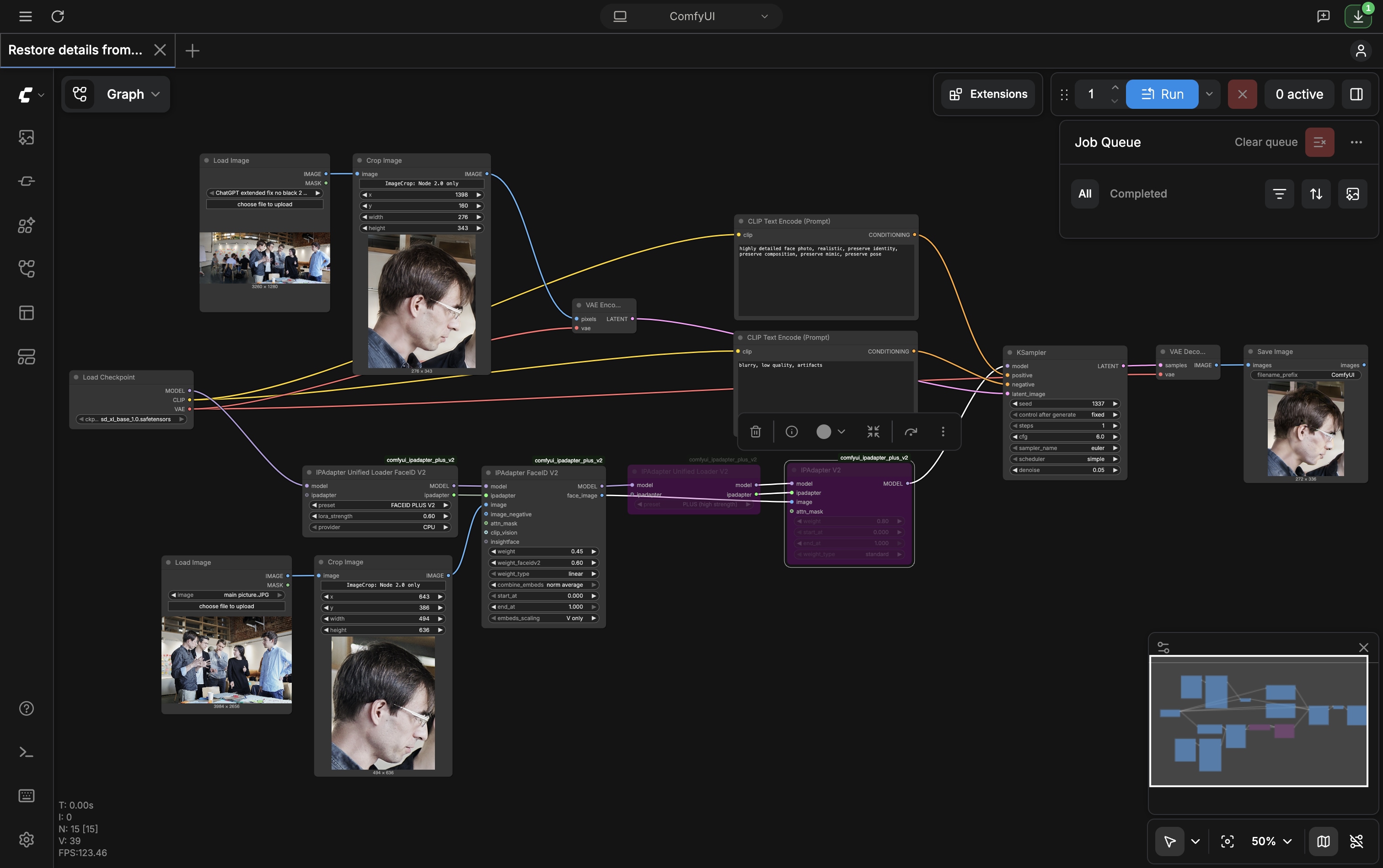Open the Extensions button
This screenshot has width=1383, height=868.
988,94
